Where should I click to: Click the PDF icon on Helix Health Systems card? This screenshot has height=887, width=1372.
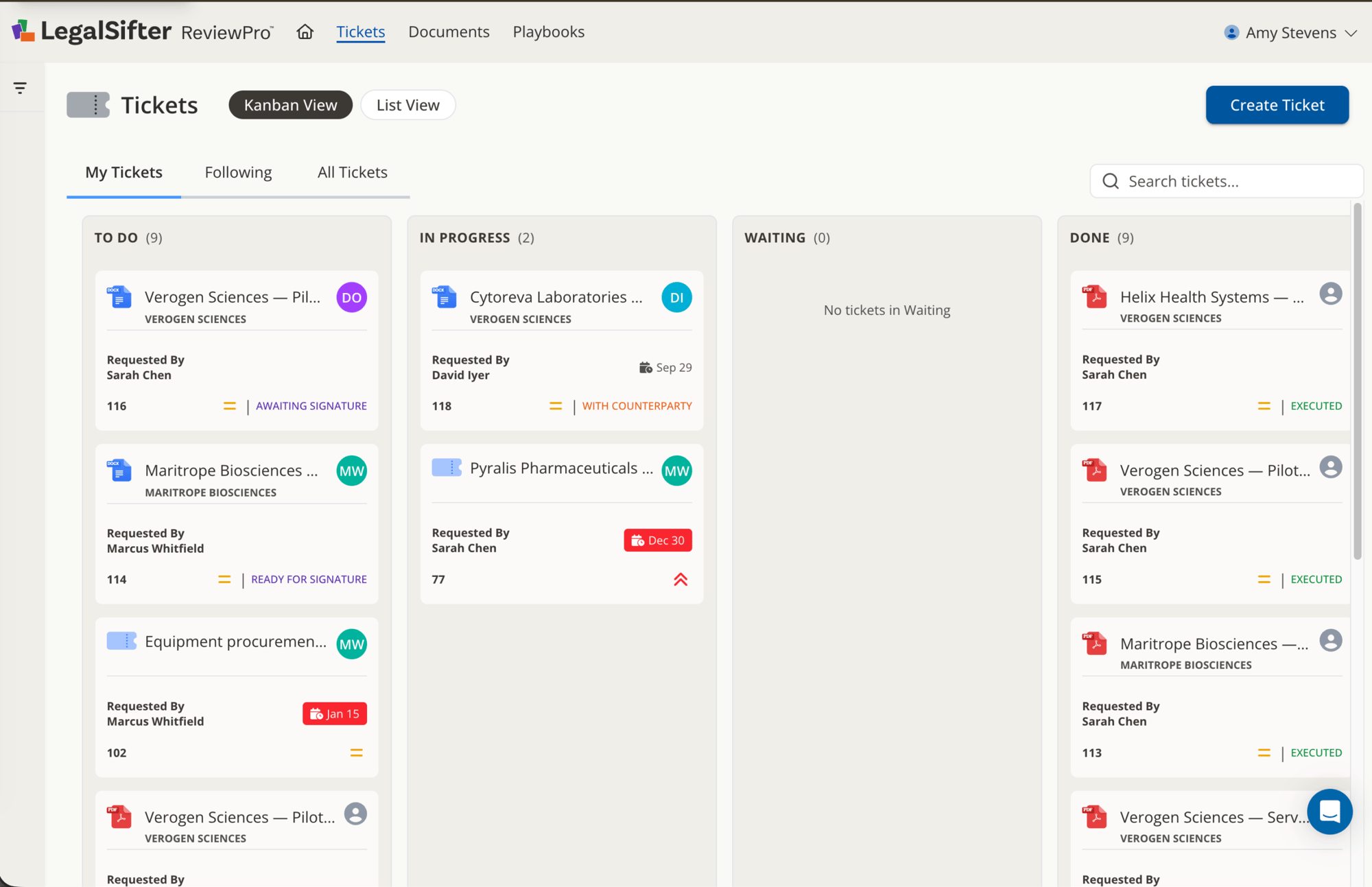pos(1095,297)
